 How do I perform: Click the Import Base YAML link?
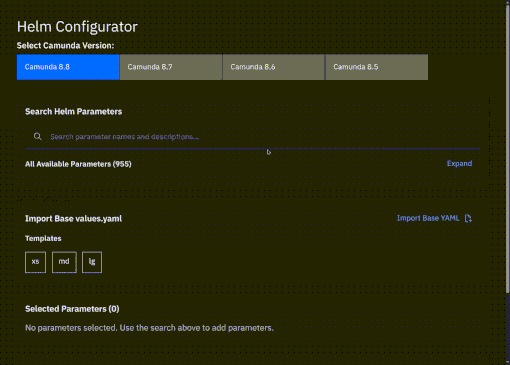pyautogui.click(x=428, y=218)
